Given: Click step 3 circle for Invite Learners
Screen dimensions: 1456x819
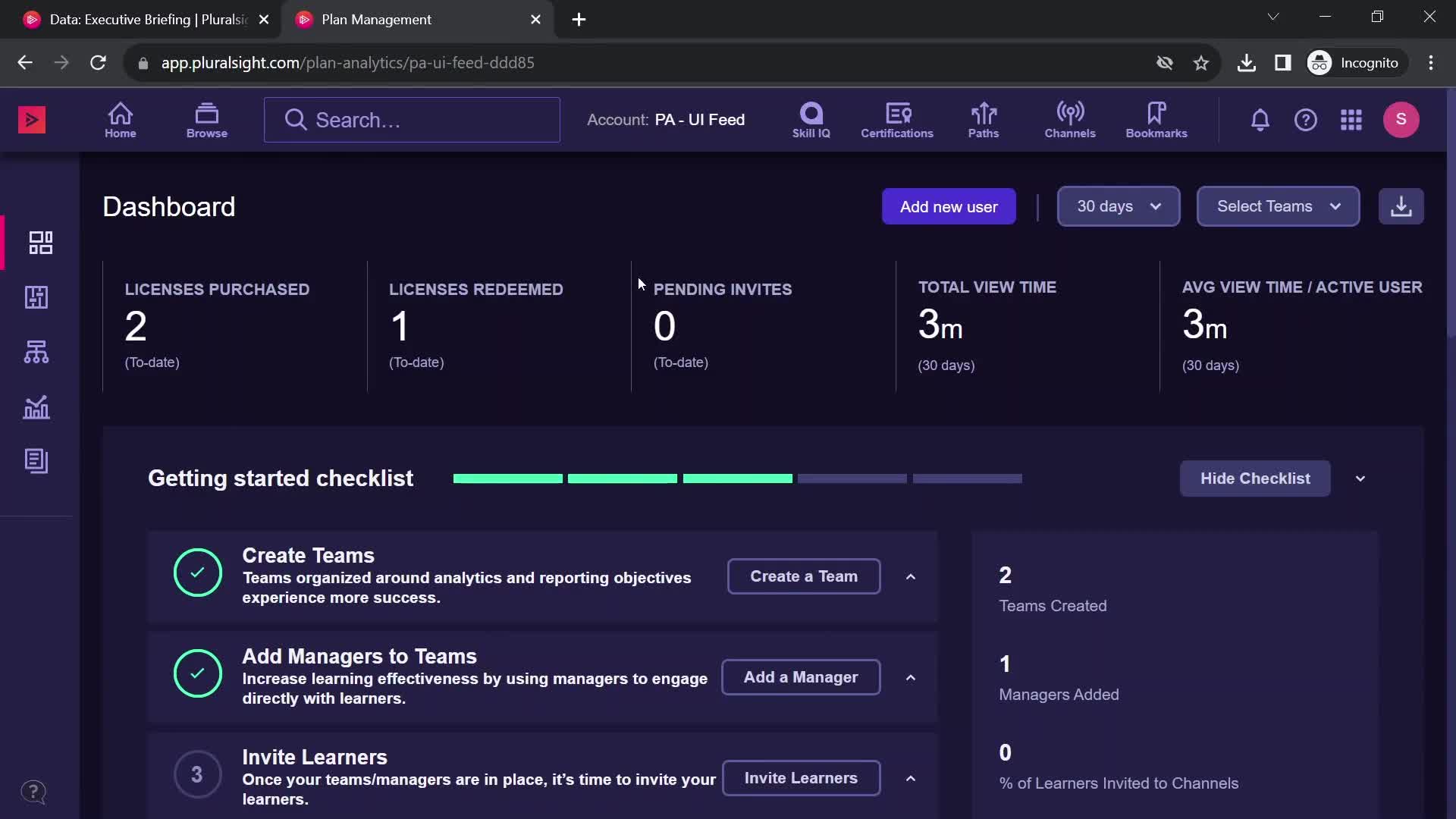Looking at the screenshot, I should 197,774.
